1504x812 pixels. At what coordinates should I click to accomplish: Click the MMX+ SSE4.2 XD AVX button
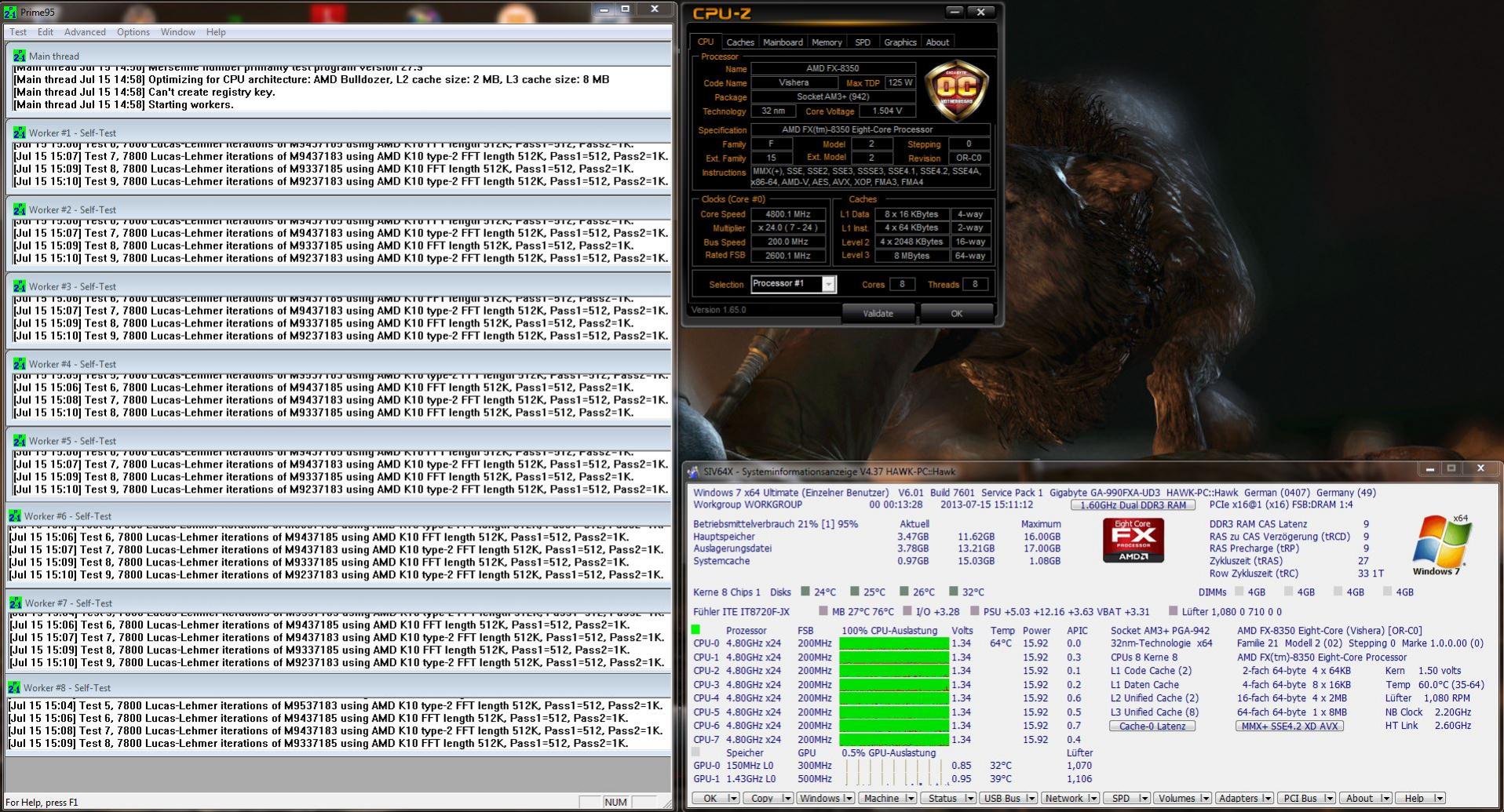click(x=1289, y=726)
